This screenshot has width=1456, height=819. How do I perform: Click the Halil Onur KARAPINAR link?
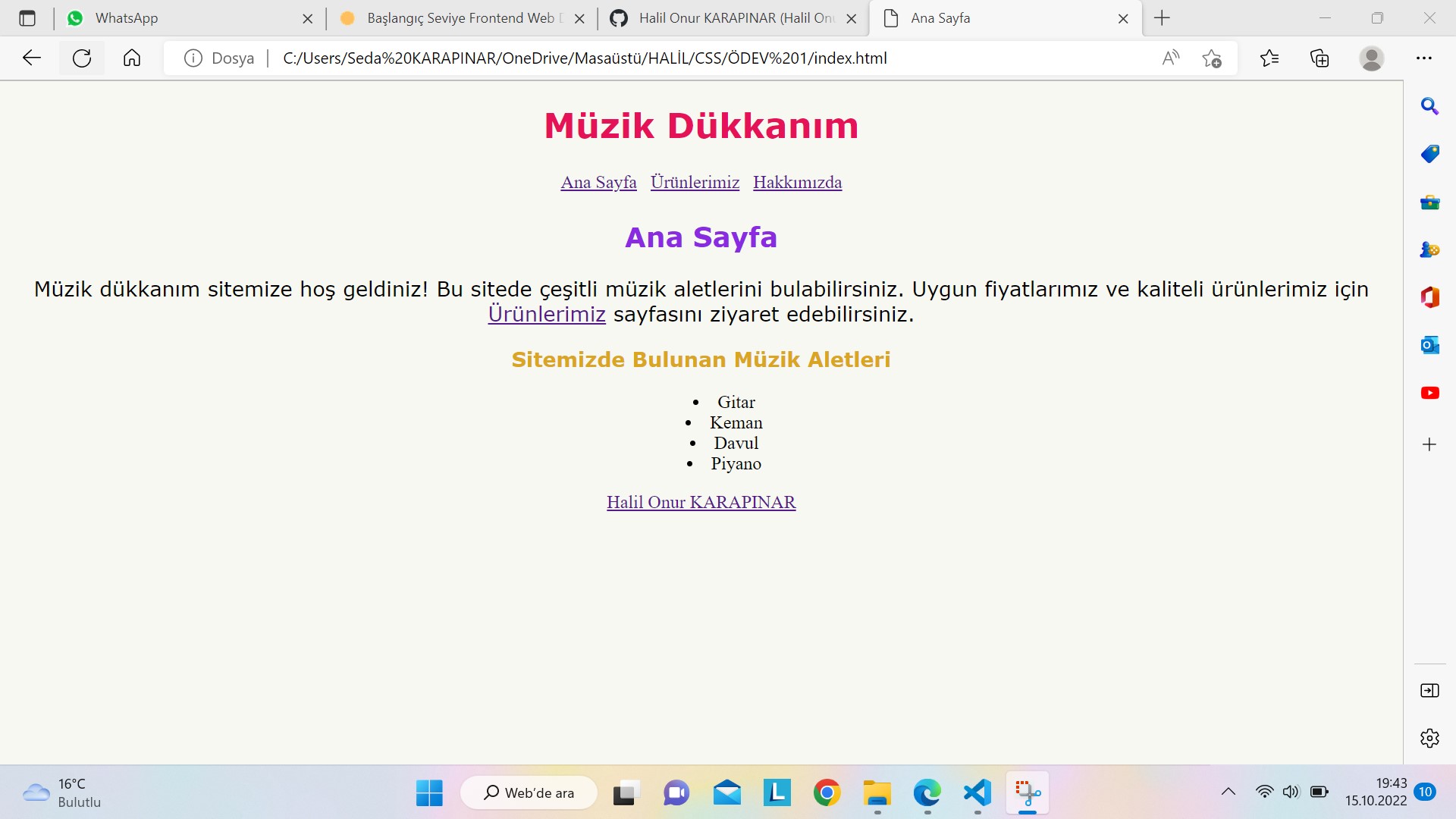pyautogui.click(x=701, y=502)
